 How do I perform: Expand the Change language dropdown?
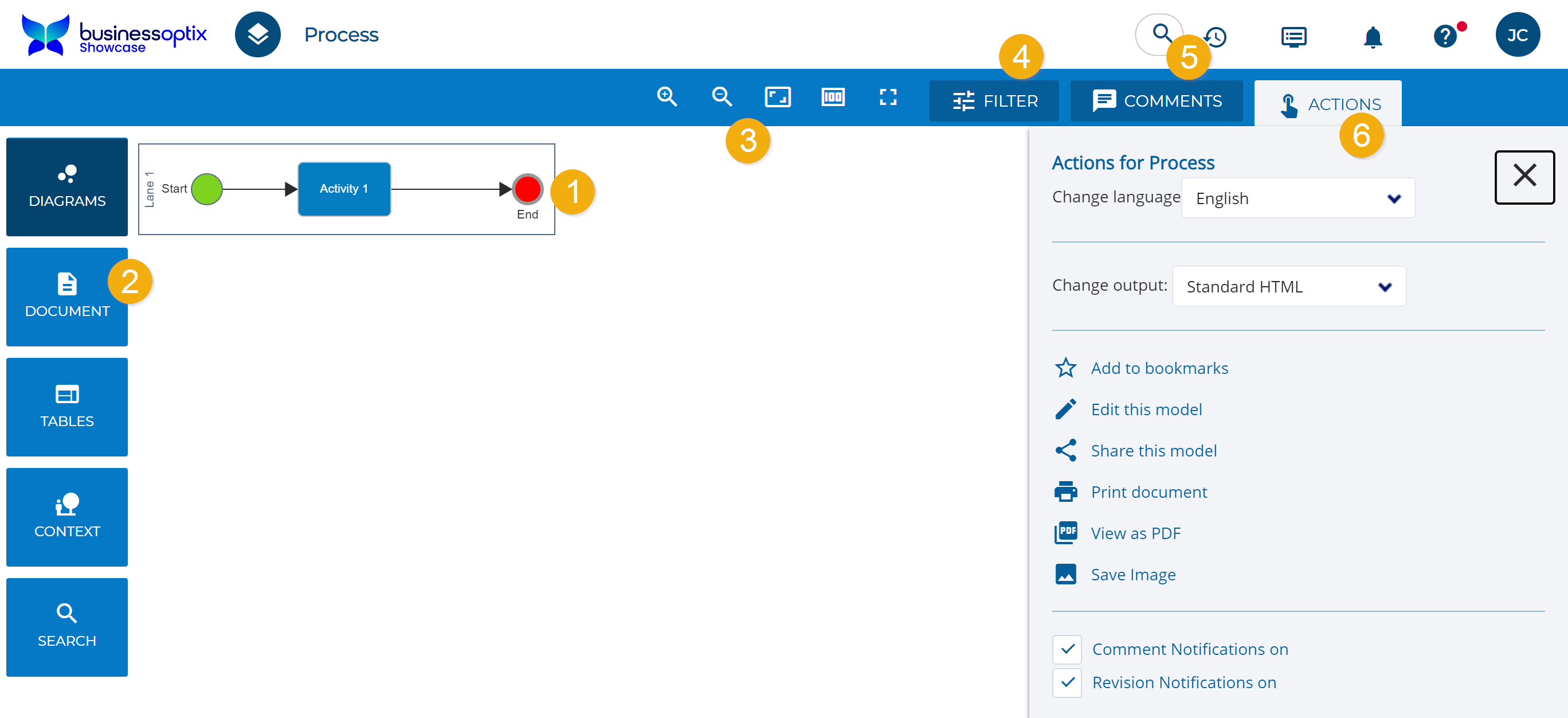[x=1297, y=198]
